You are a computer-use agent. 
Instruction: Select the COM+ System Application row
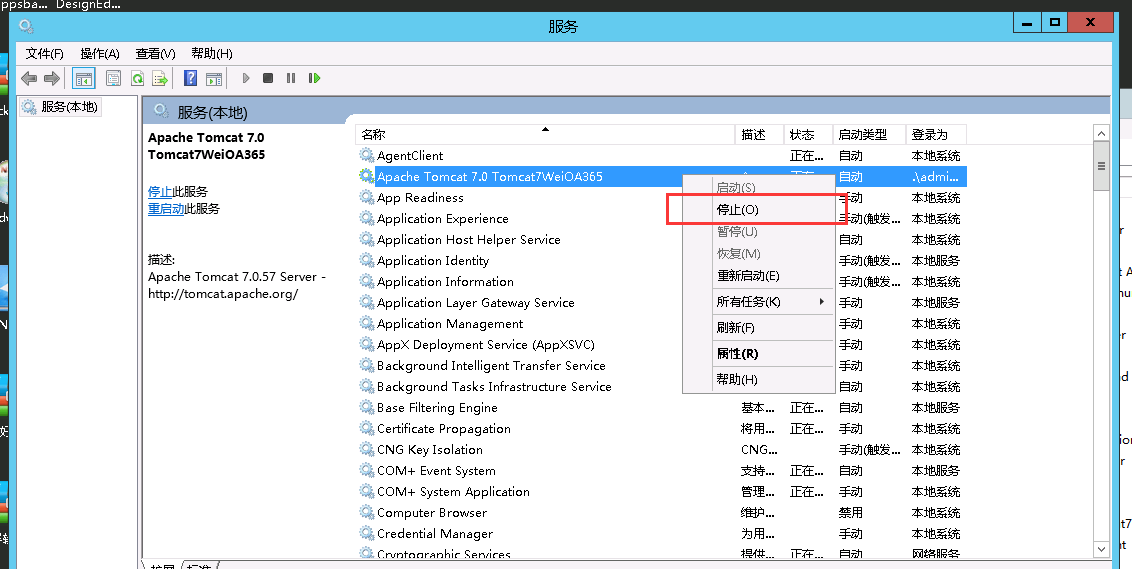point(661,491)
